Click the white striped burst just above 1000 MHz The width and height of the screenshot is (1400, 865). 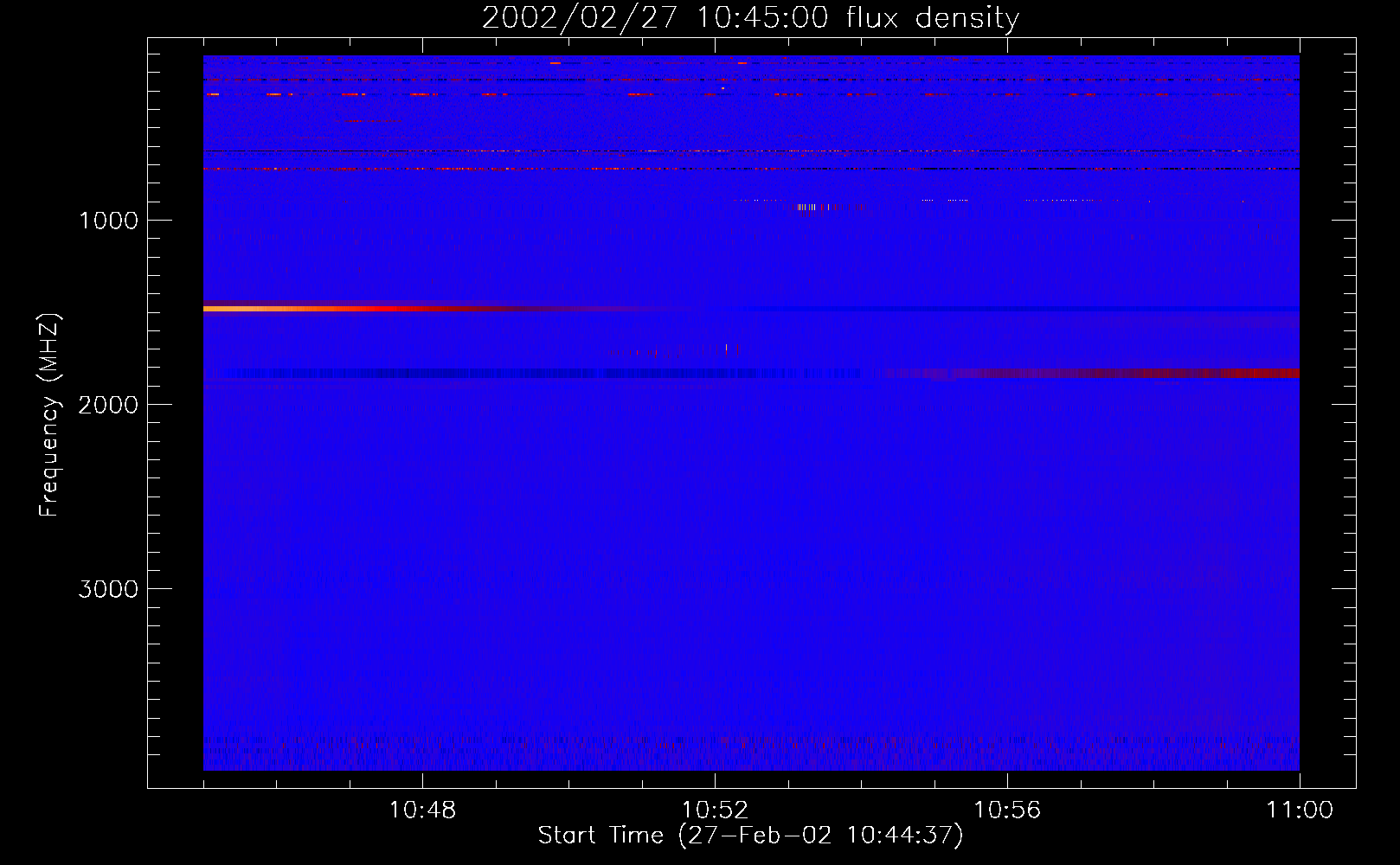[x=815, y=207]
